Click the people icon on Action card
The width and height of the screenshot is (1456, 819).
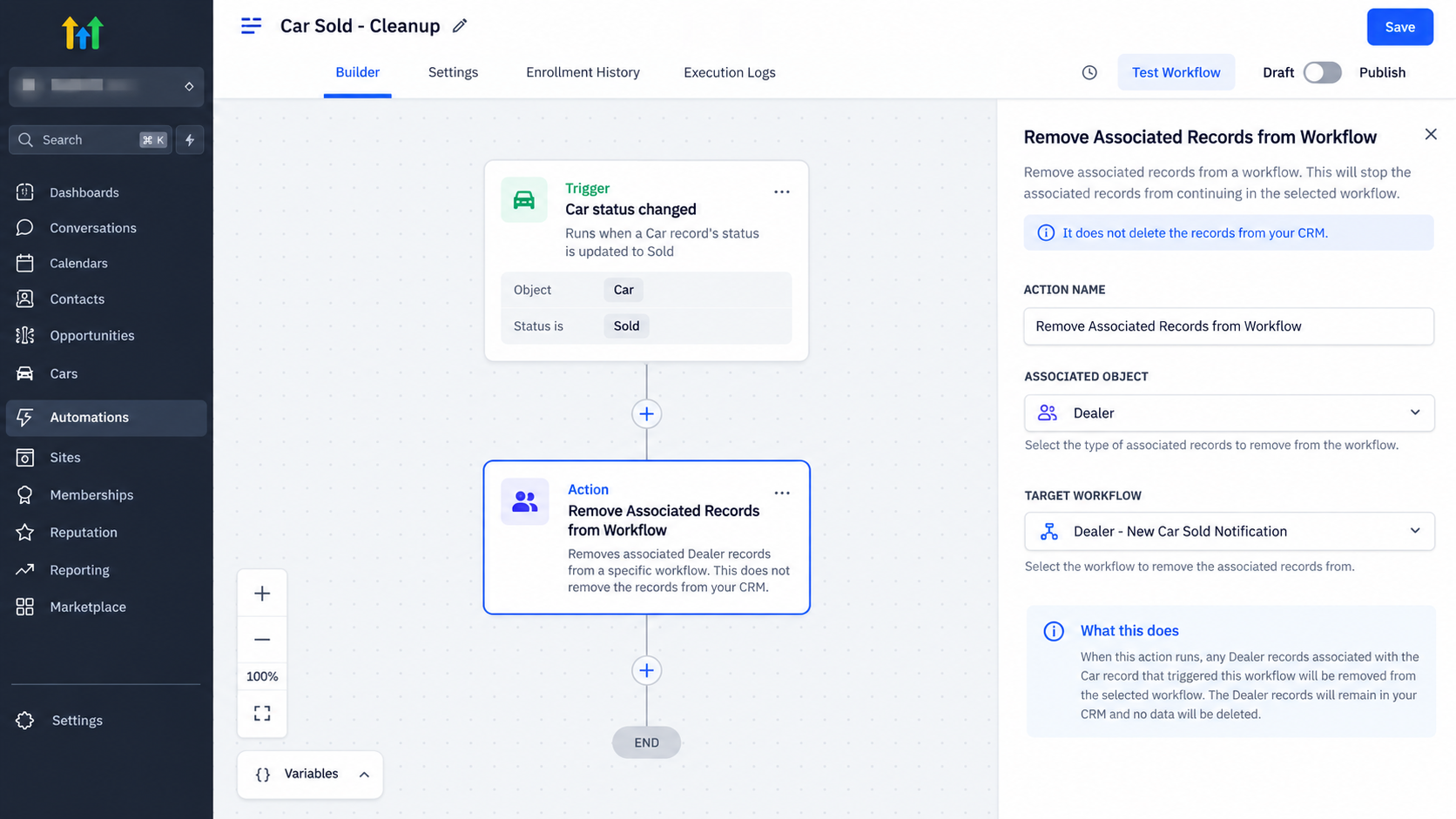pyautogui.click(x=524, y=501)
